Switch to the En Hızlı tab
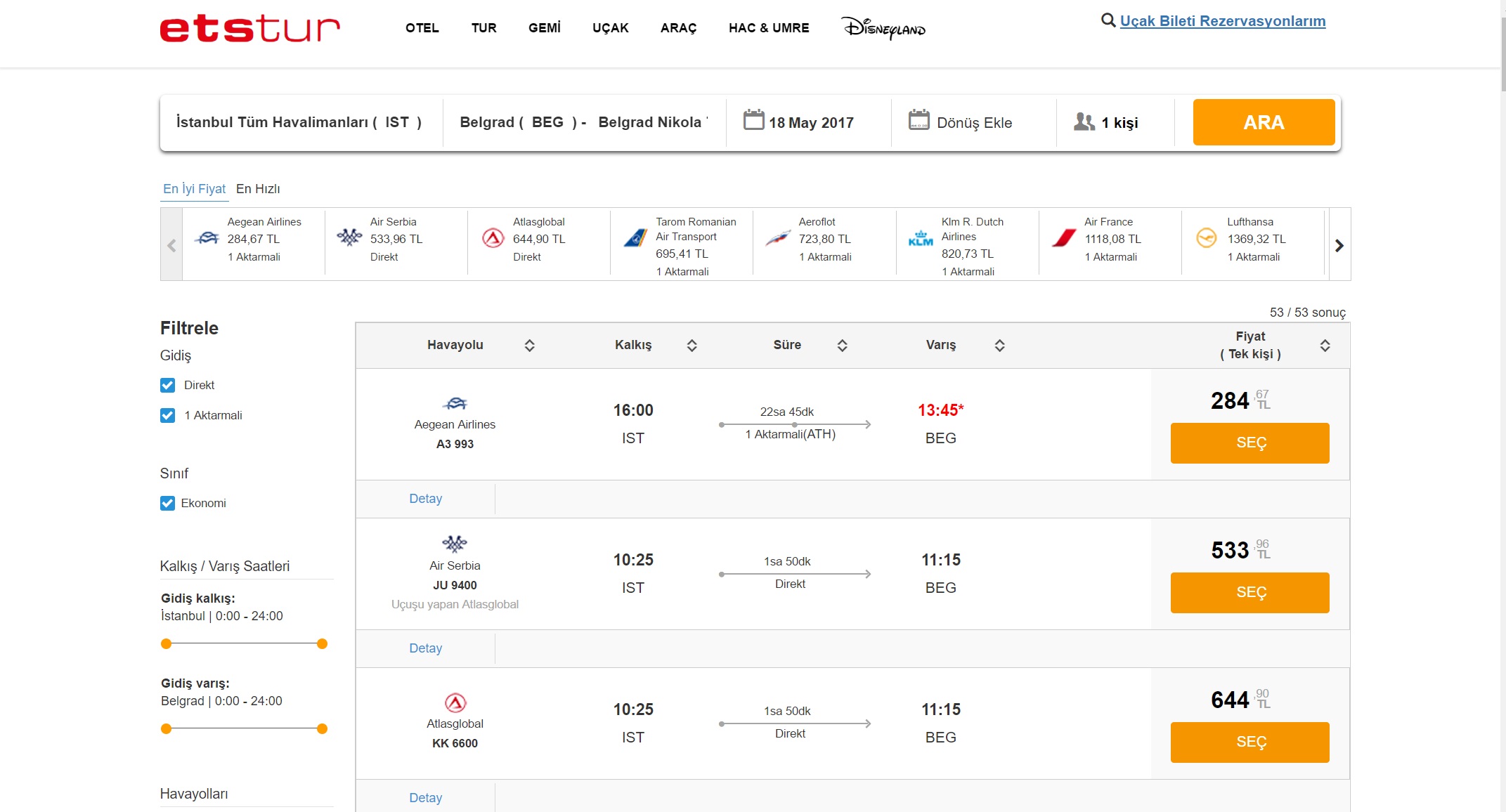The height and width of the screenshot is (812, 1506). tap(258, 189)
